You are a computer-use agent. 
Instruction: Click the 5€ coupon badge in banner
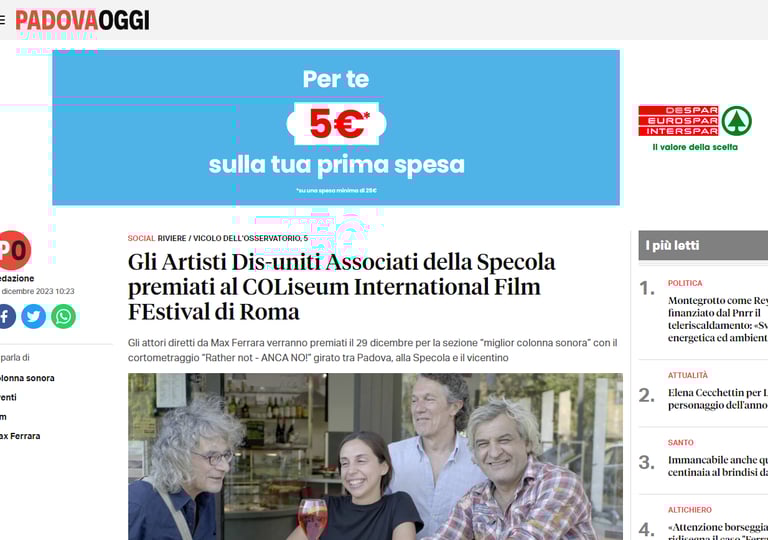point(336,123)
